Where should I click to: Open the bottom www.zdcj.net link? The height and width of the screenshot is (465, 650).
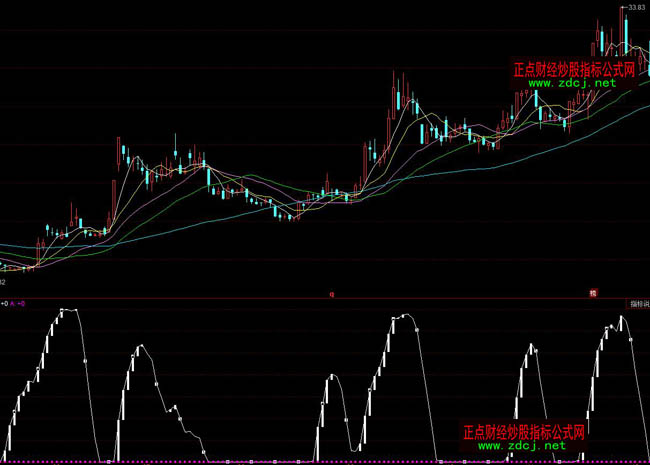coord(521,445)
